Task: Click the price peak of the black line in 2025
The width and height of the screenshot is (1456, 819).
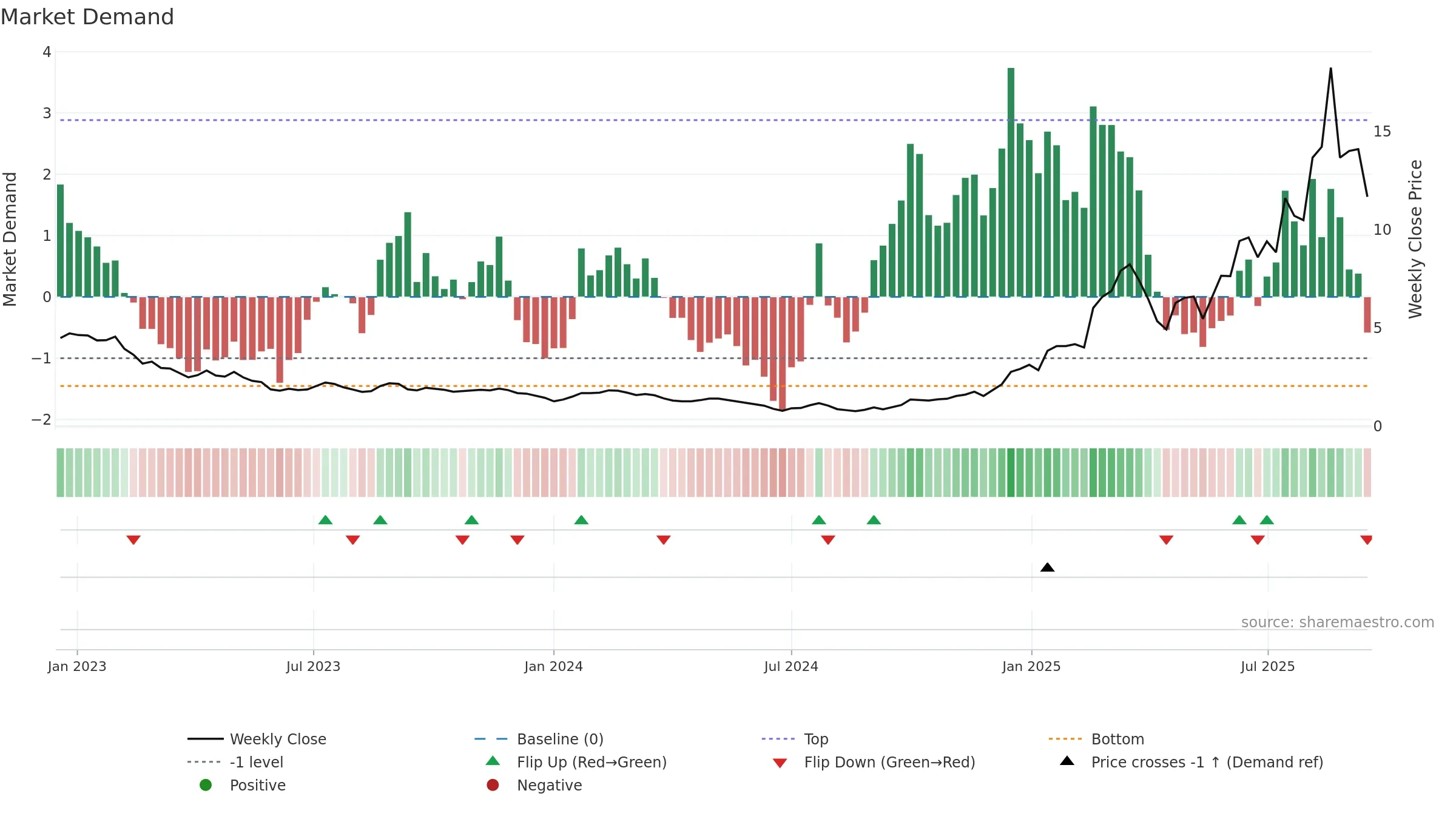Action: pyautogui.click(x=1330, y=69)
